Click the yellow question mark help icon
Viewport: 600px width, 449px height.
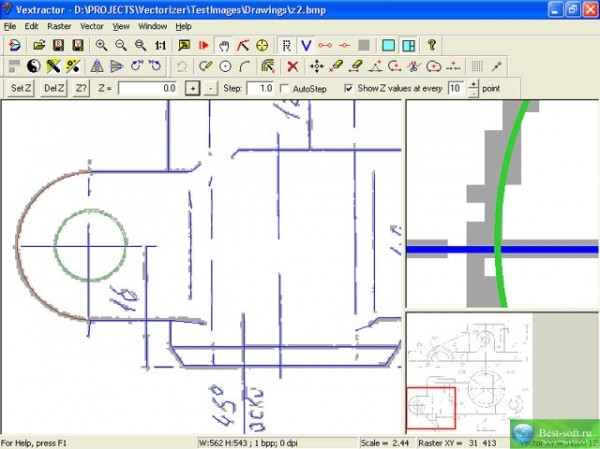click(x=431, y=45)
